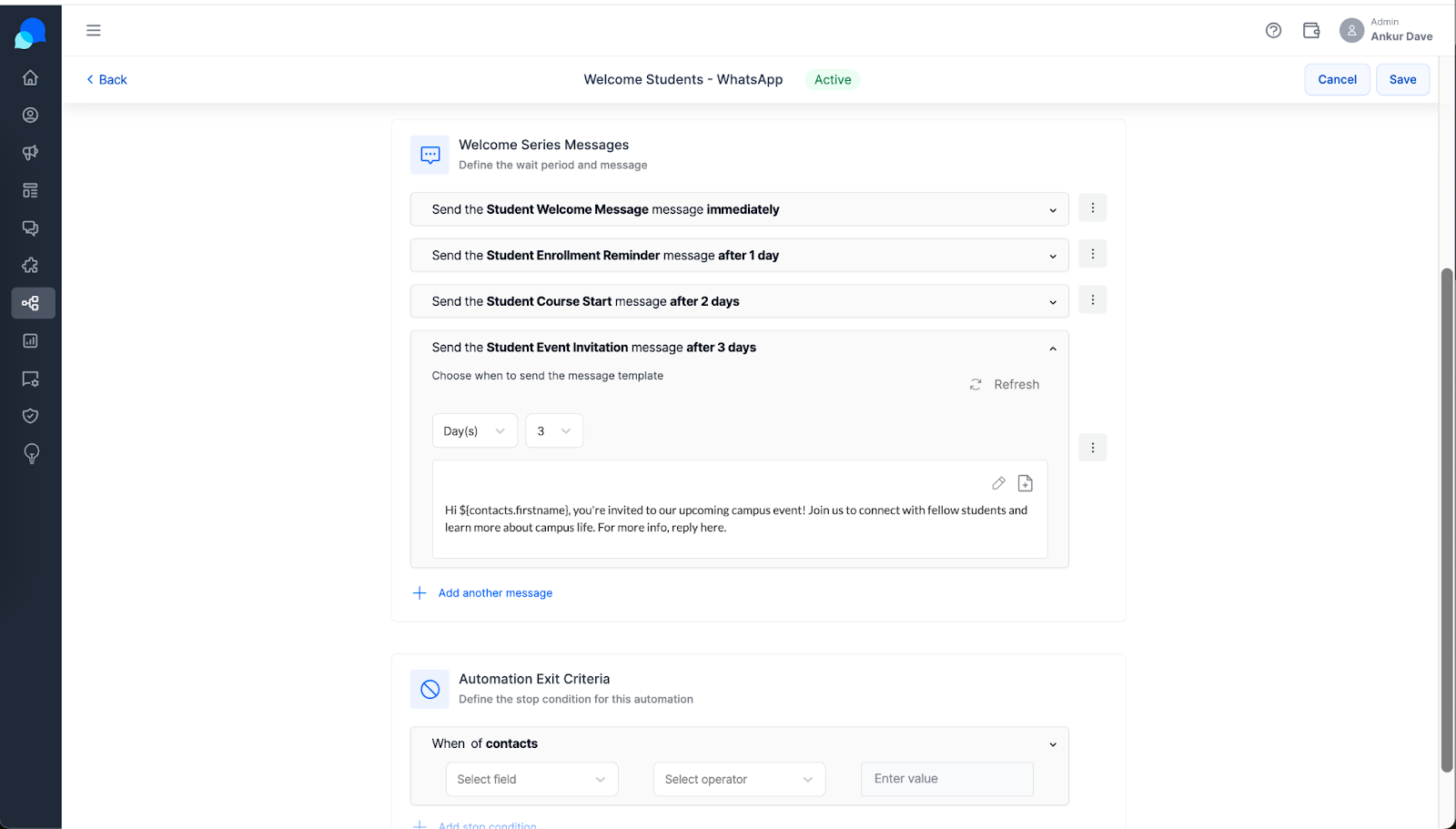The image size is (1456, 829).
Task: Click the Enter value input field
Action: [x=946, y=780]
